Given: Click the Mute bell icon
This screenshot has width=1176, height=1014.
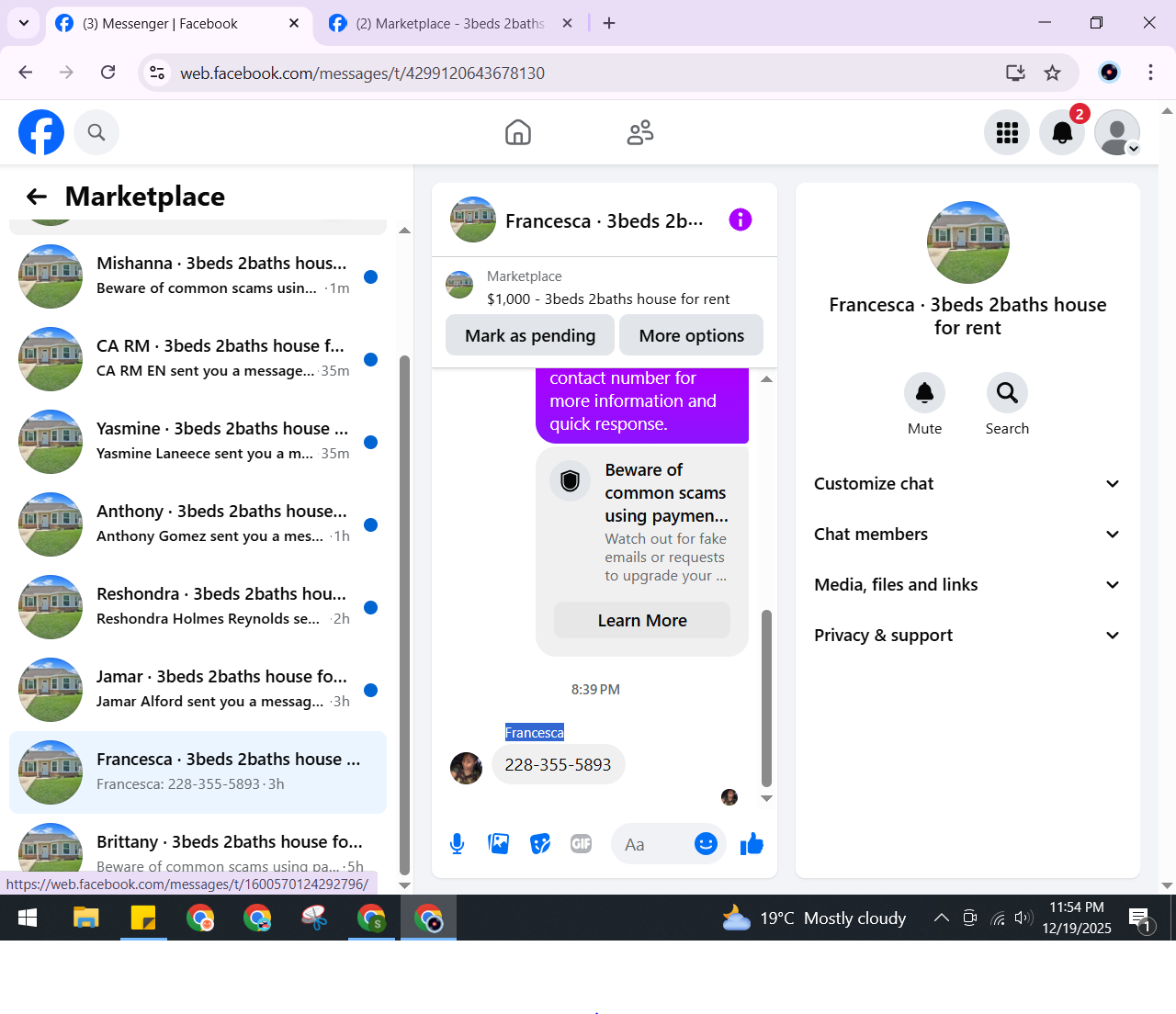Looking at the screenshot, I should (x=925, y=393).
